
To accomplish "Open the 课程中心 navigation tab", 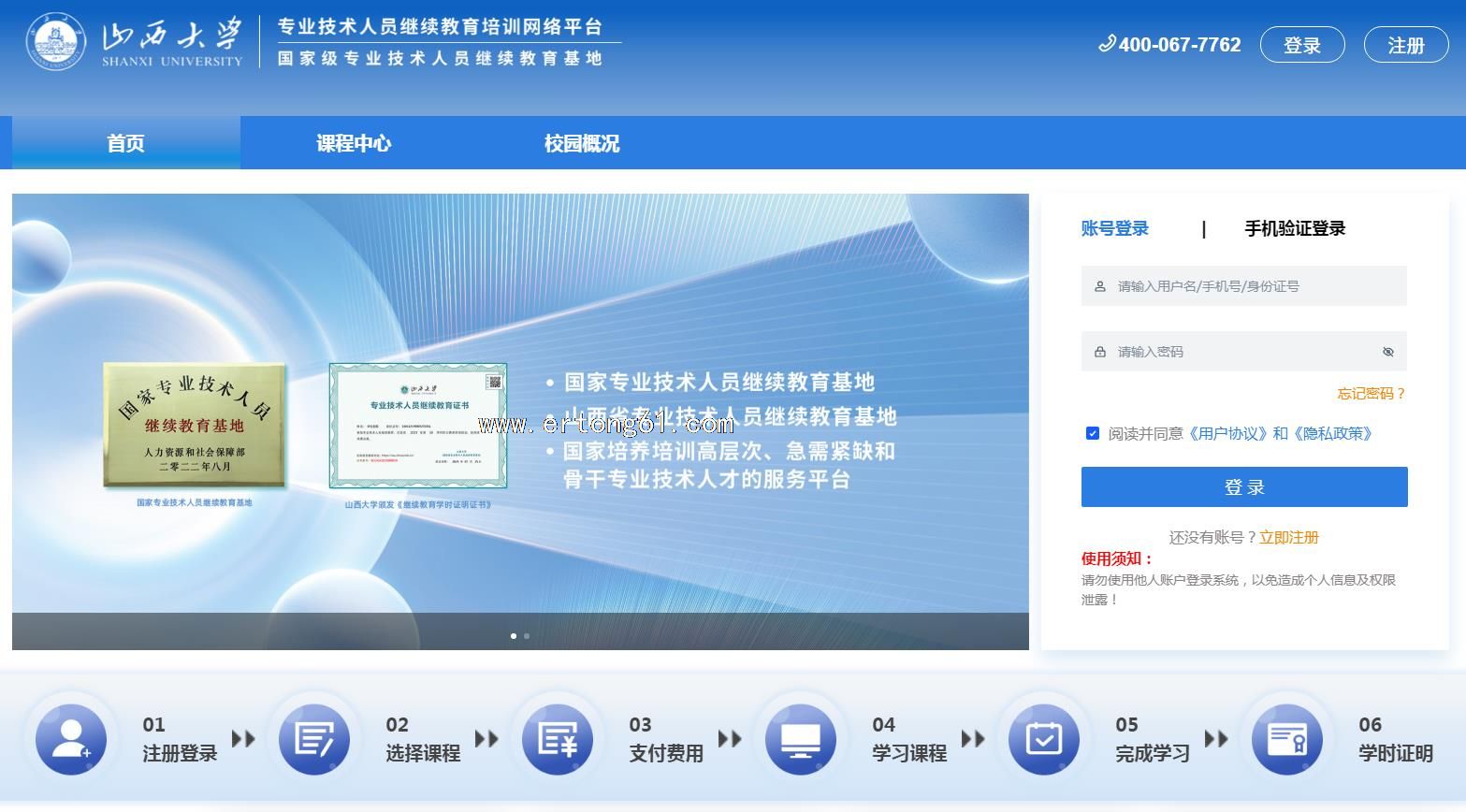I will (354, 143).
